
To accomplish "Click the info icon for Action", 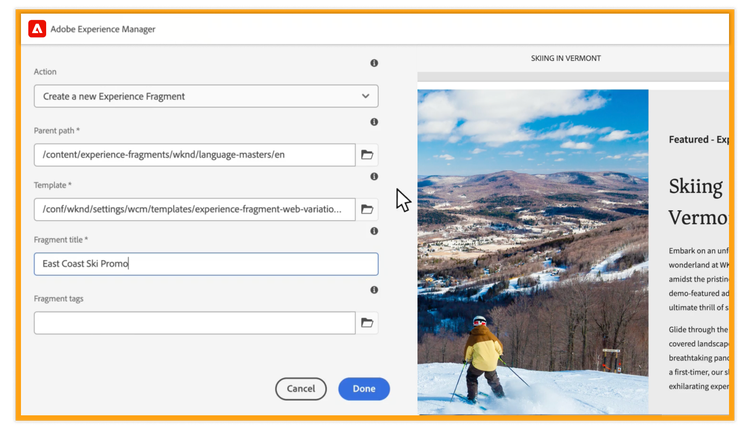I will [374, 63].
